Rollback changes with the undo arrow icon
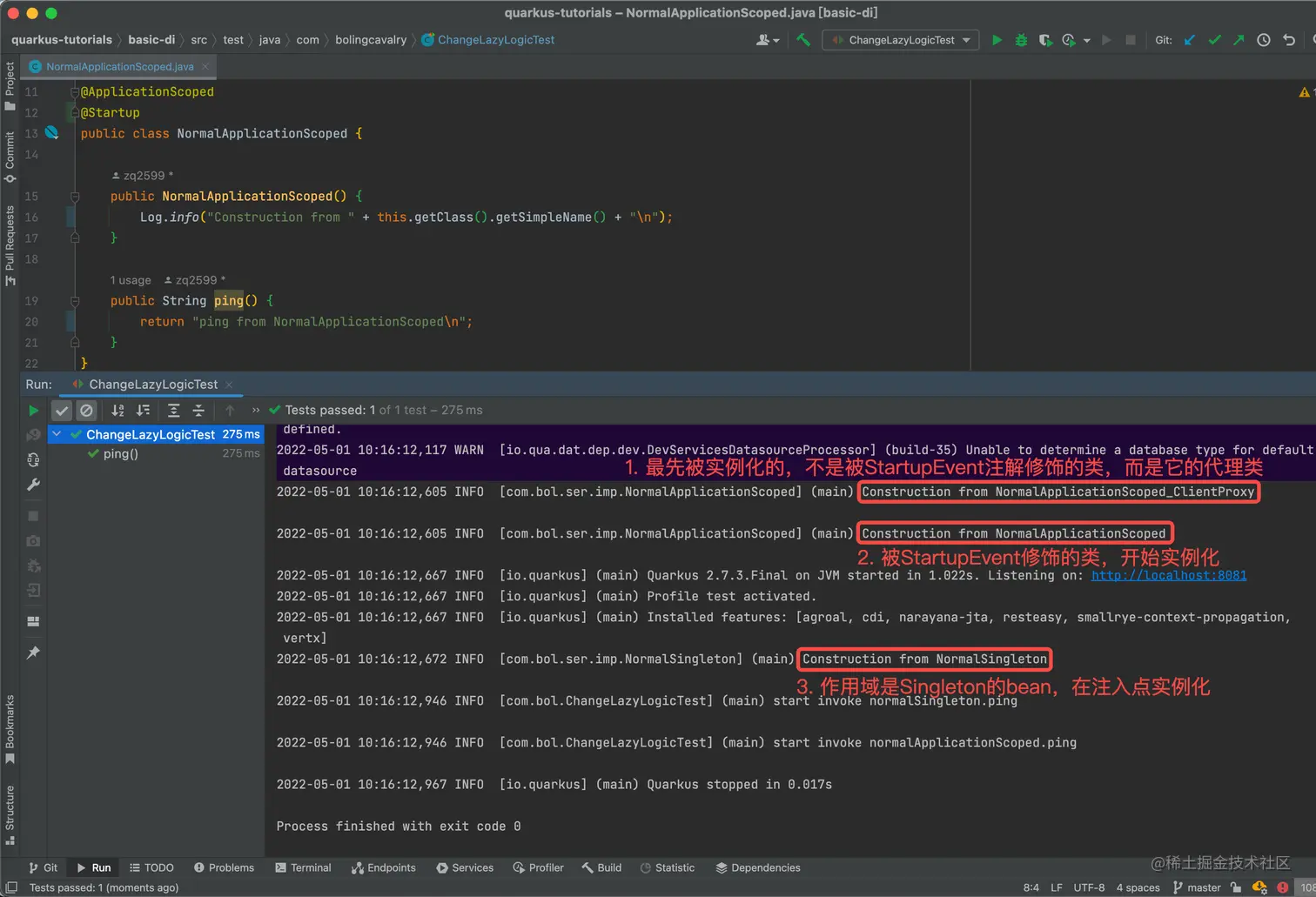The height and width of the screenshot is (897, 1316). click(x=1289, y=40)
